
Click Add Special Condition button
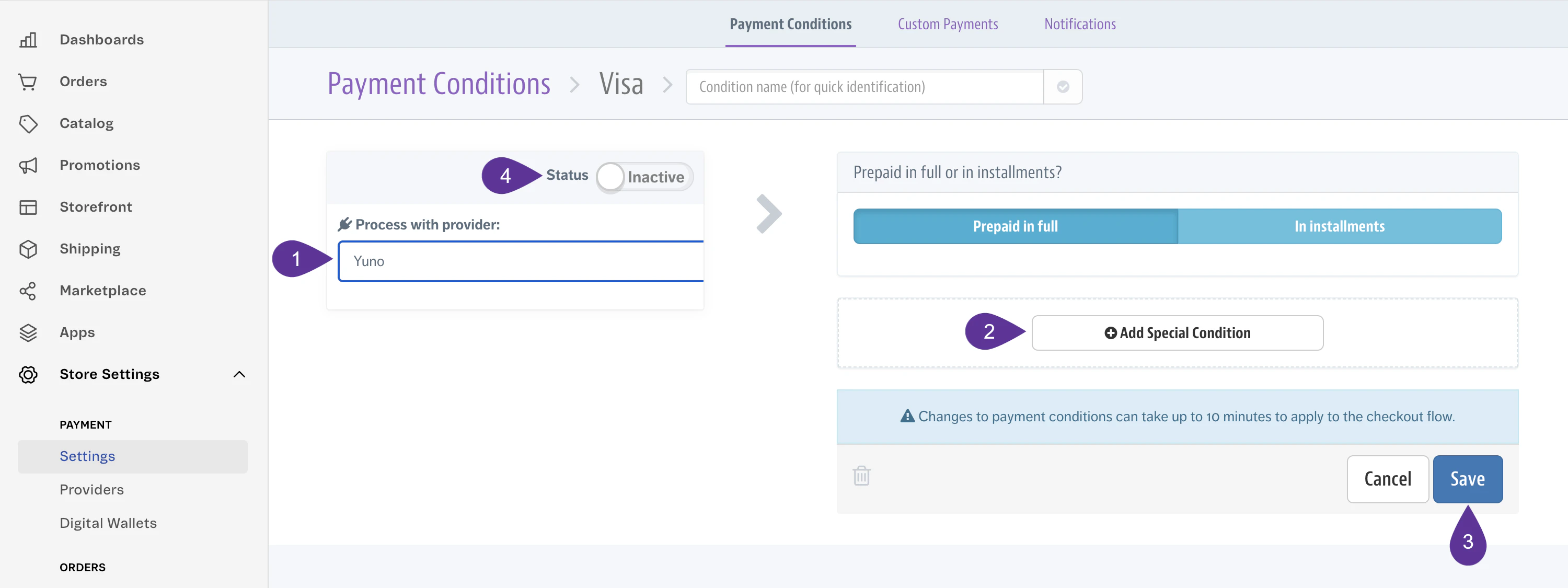pyautogui.click(x=1177, y=333)
